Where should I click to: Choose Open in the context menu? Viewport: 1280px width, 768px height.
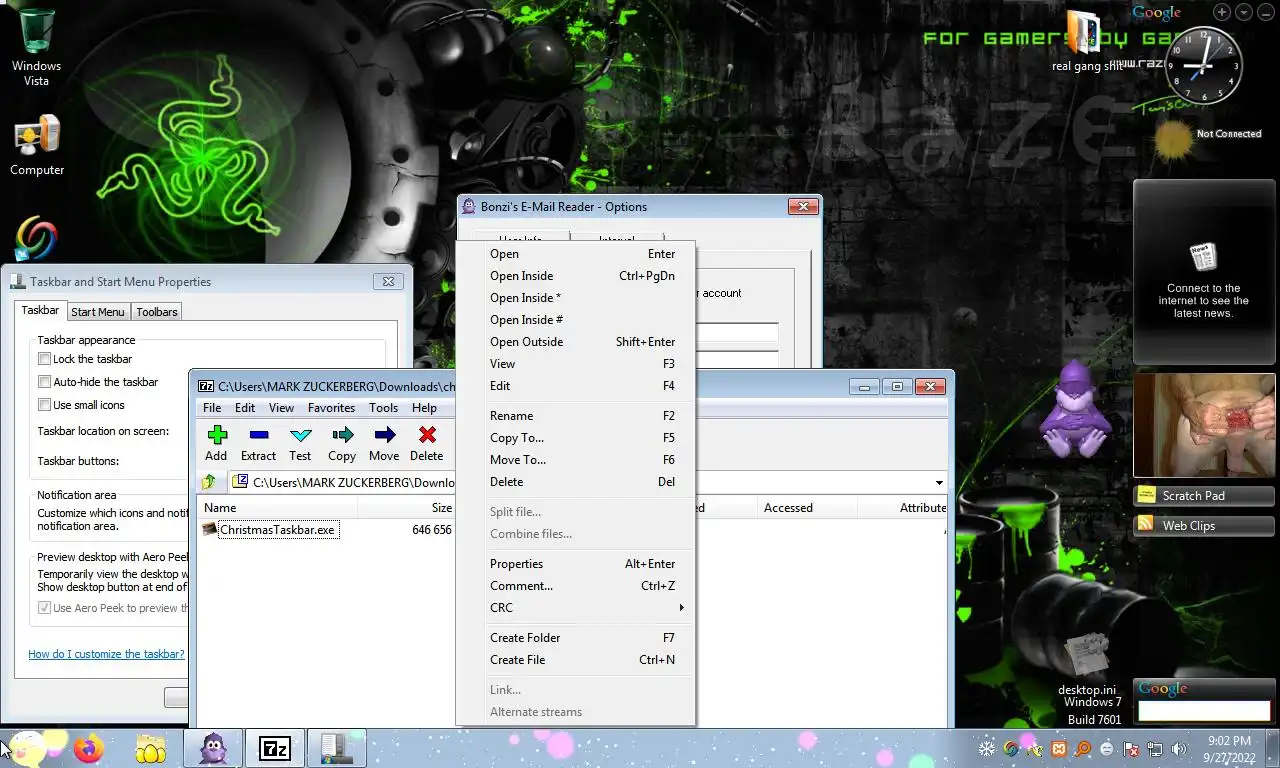(575, 254)
